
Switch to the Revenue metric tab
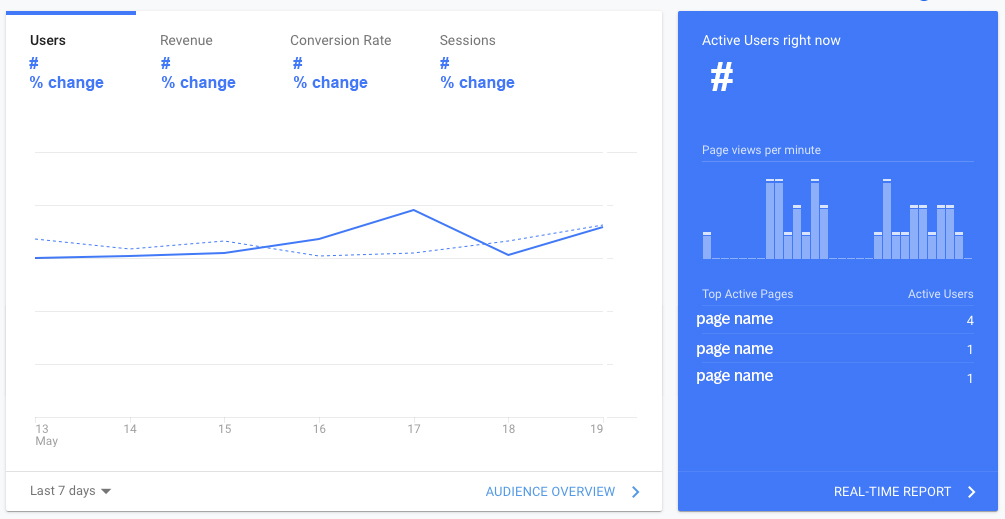186,41
